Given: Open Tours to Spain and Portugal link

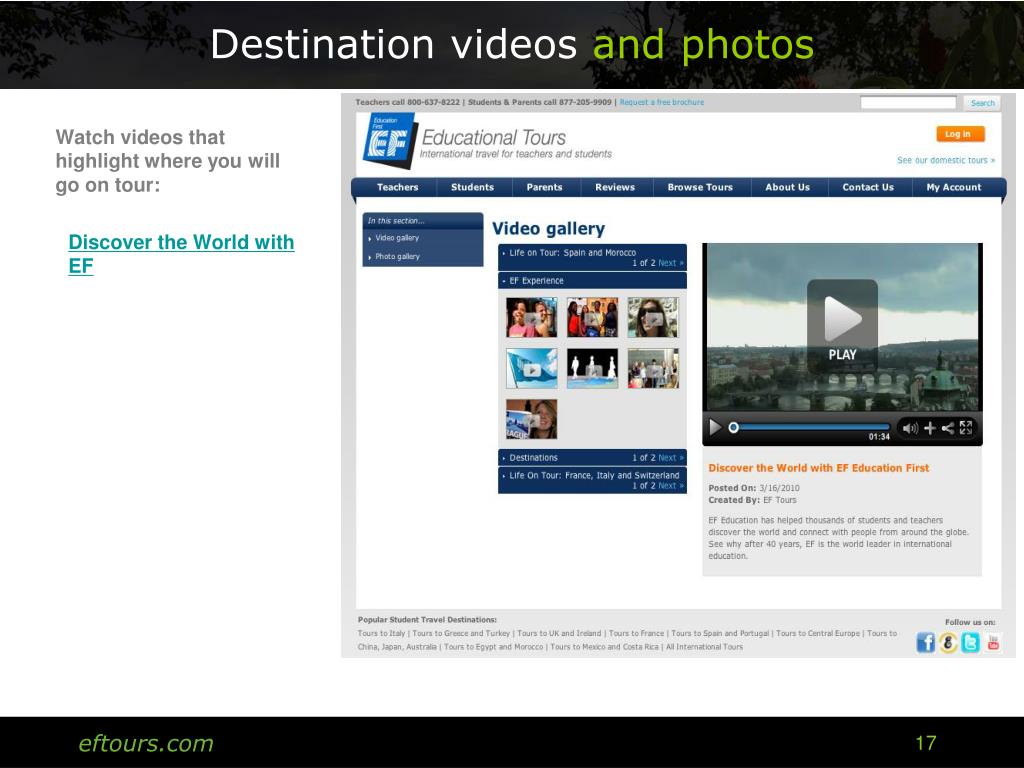Looking at the screenshot, I should click(720, 633).
